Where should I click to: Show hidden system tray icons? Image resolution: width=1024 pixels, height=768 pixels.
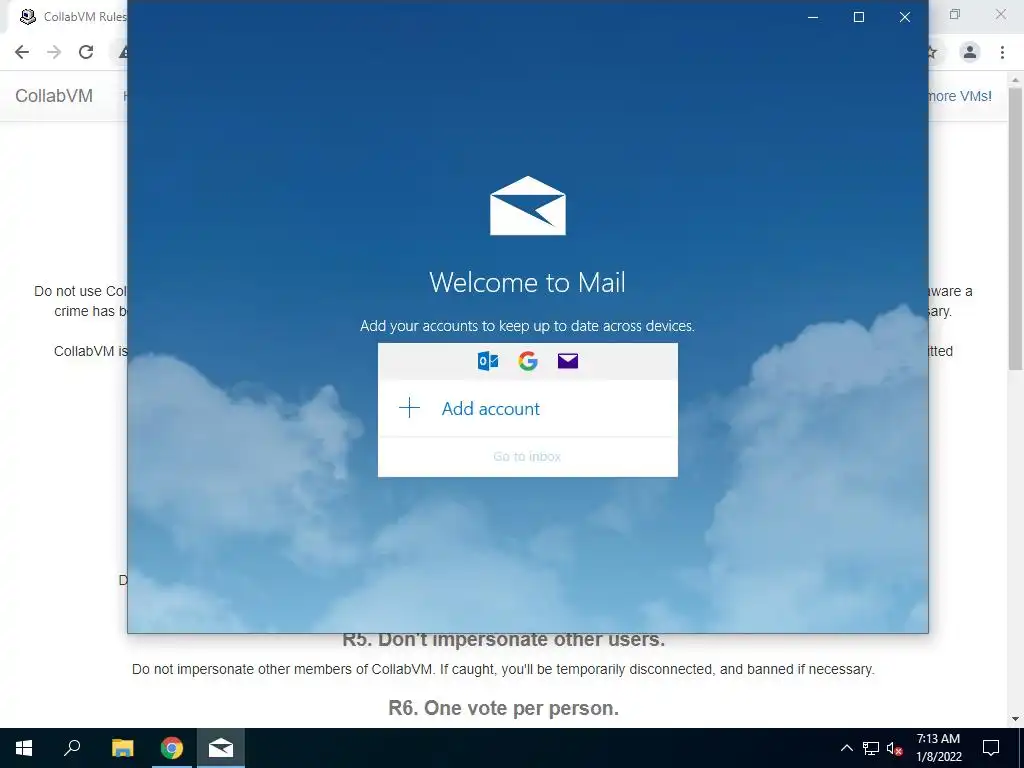pos(846,748)
